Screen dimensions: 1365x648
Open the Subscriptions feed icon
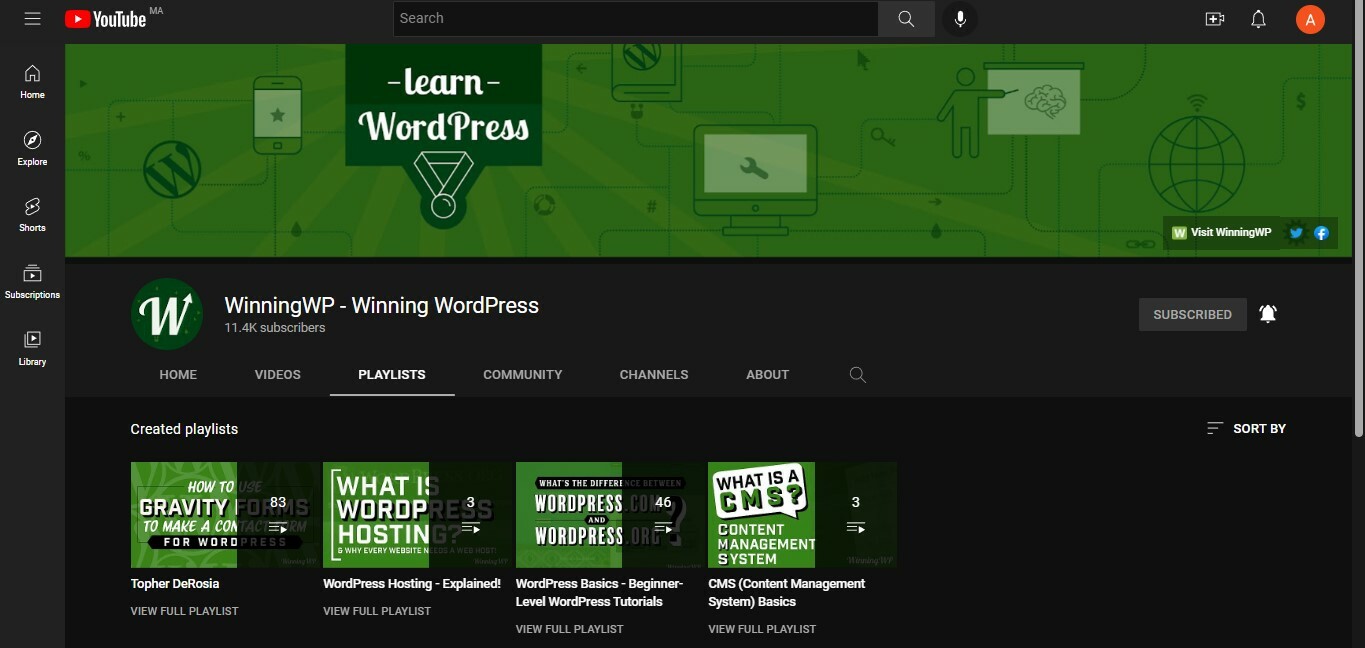[x=32, y=280]
